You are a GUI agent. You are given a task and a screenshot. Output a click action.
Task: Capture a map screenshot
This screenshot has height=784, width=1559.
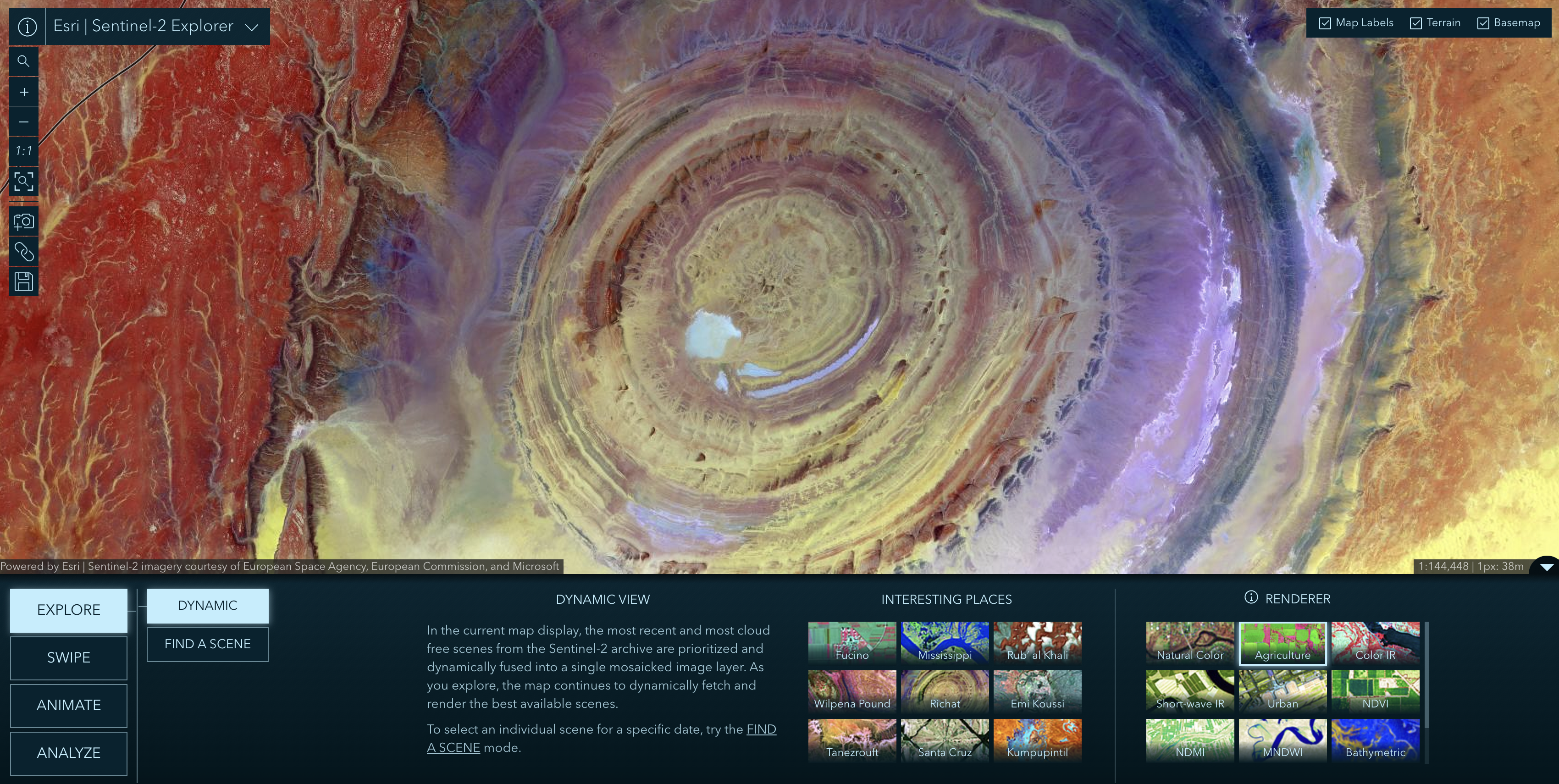(x=23, y=221)
